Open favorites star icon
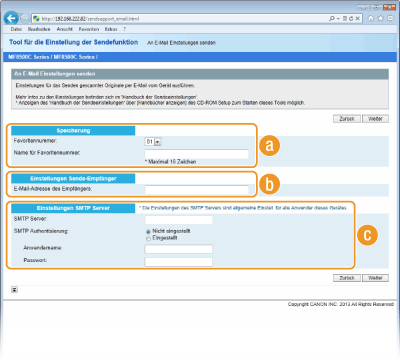 380,18
